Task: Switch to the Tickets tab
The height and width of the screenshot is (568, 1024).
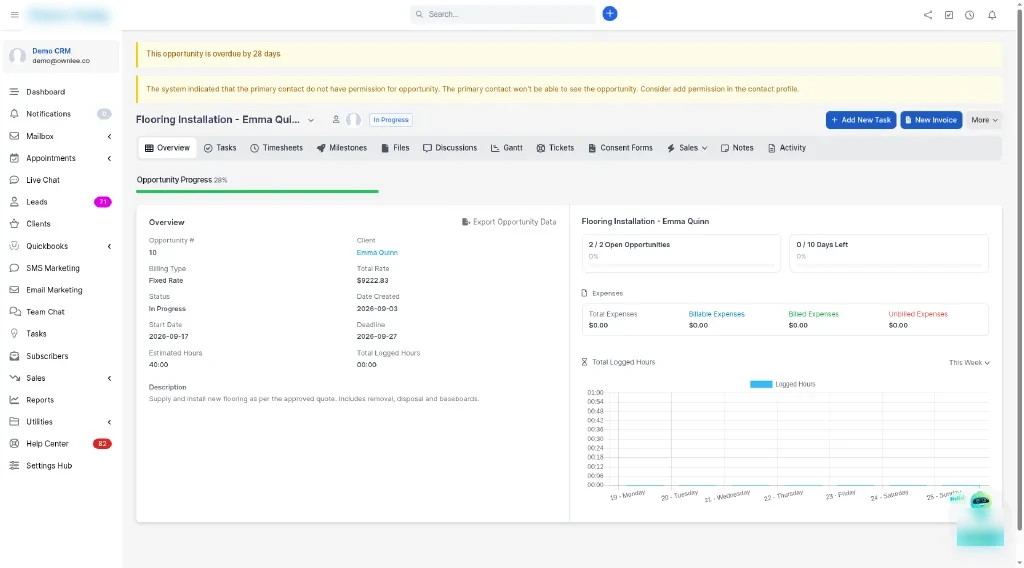Action: tap(555, 148)
